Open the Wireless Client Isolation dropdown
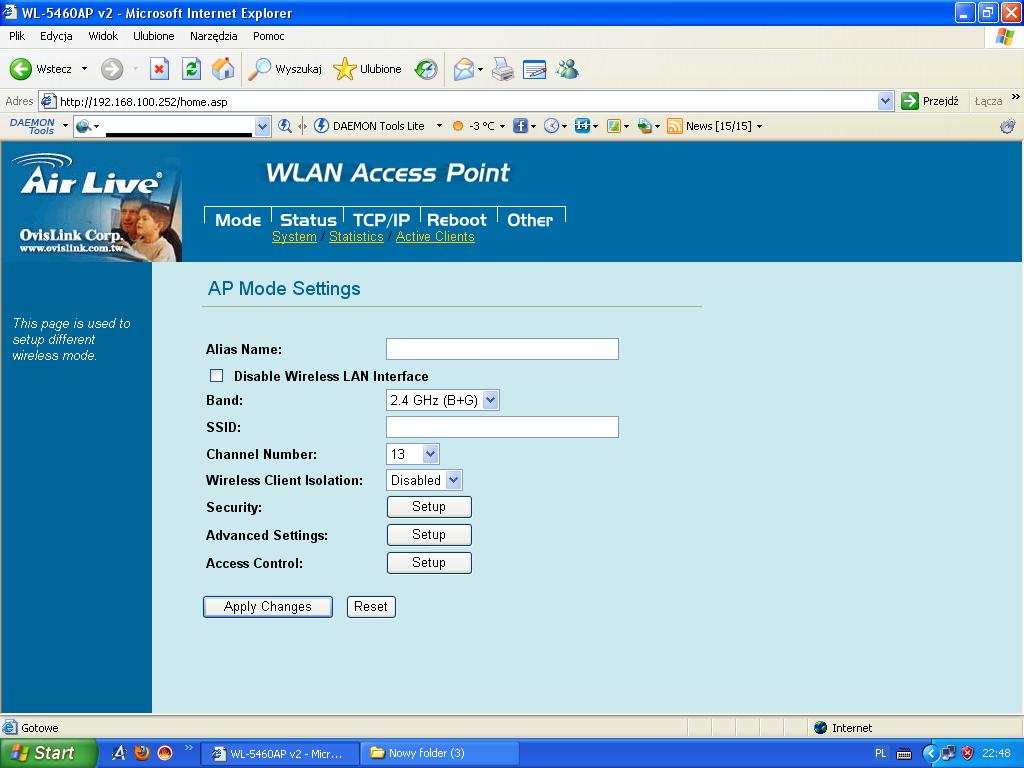The height and width of the screenshot is (768, 1024). (424, 480)
